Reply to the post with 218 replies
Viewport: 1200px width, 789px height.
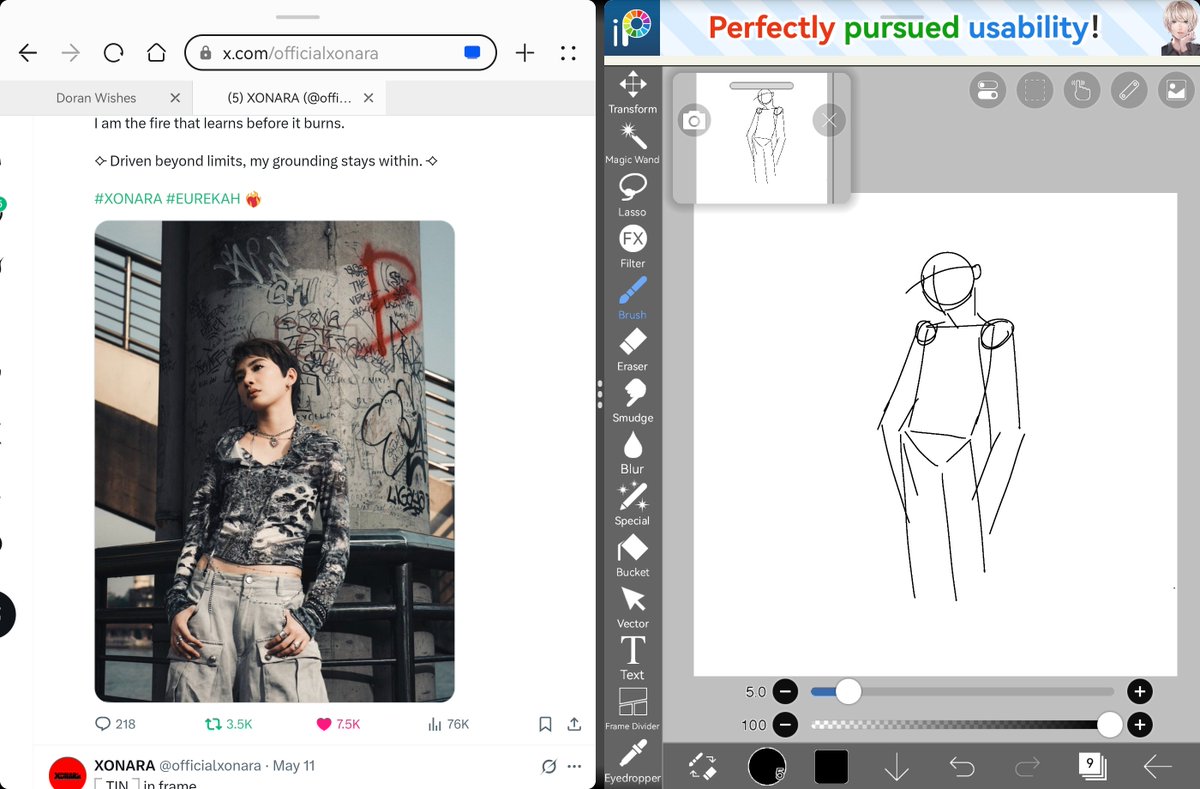[115, 724]
